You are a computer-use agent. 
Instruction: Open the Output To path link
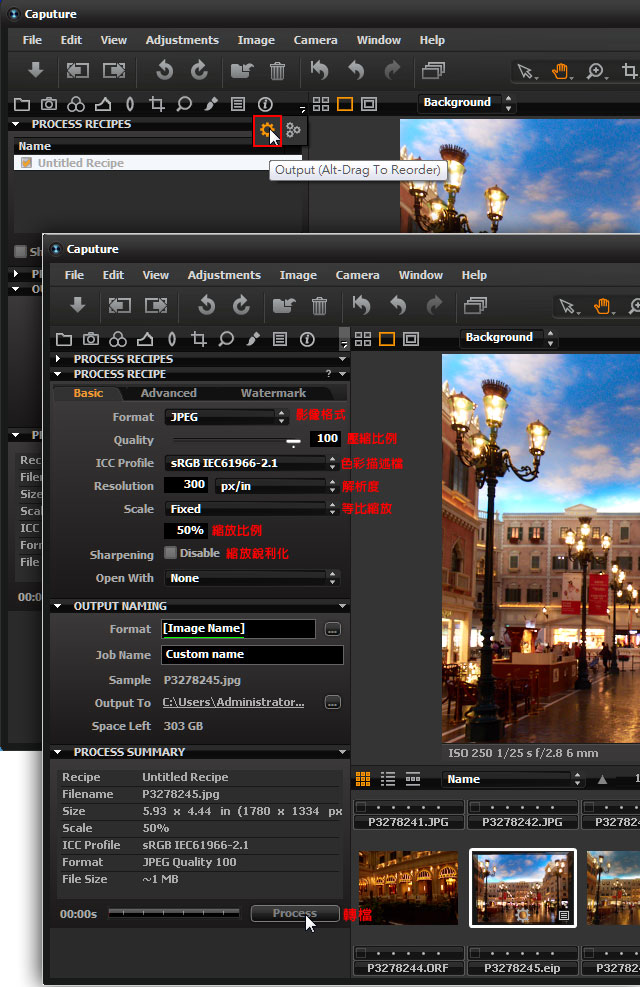233,702
